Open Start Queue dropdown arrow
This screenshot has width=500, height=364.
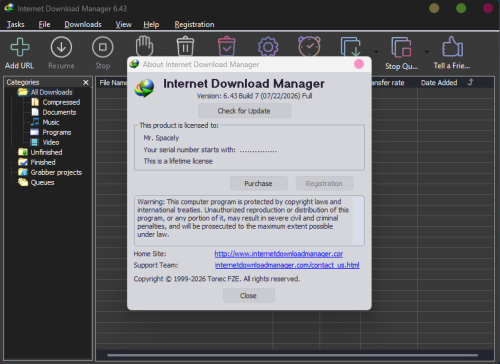point(376,52)
